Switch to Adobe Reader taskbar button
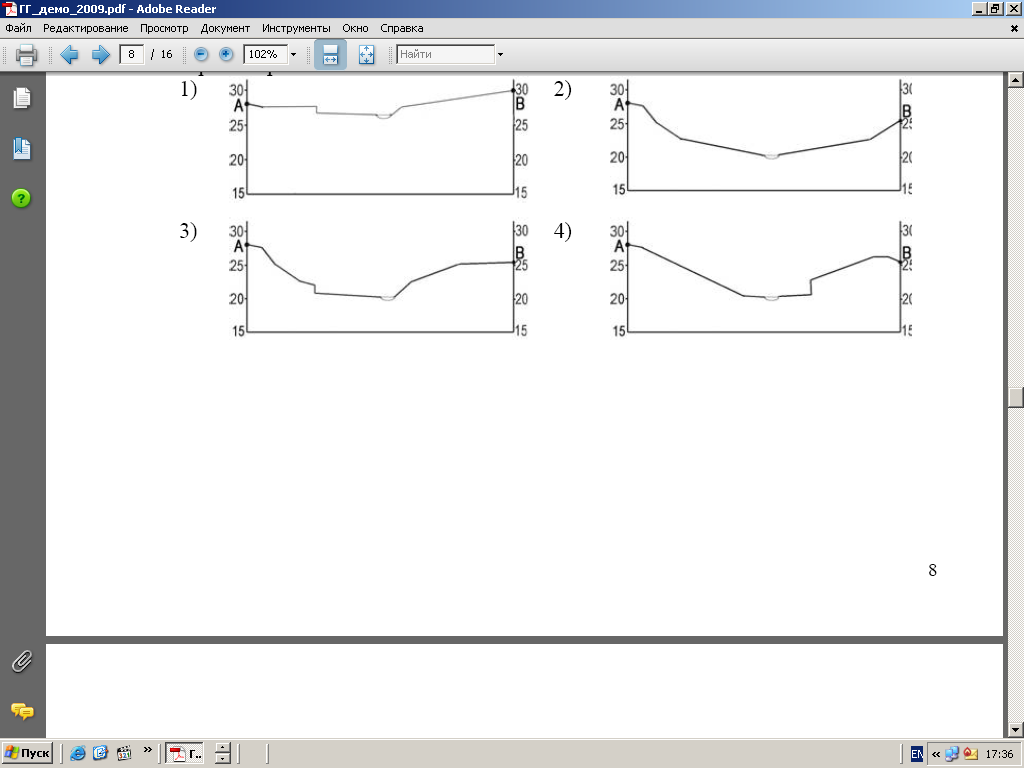The width and height of the screenshot is (1024, 768). [x=185, y=754]
